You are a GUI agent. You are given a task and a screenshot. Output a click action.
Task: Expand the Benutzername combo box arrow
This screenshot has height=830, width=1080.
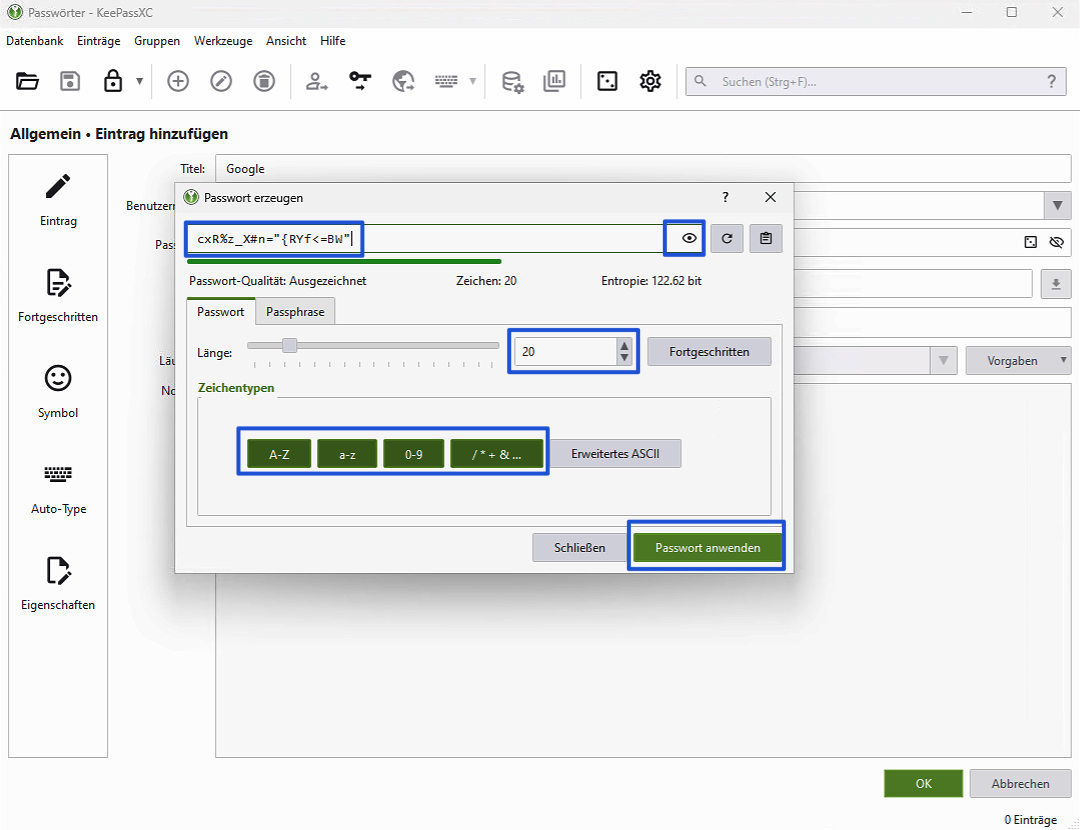point(1057,205)
